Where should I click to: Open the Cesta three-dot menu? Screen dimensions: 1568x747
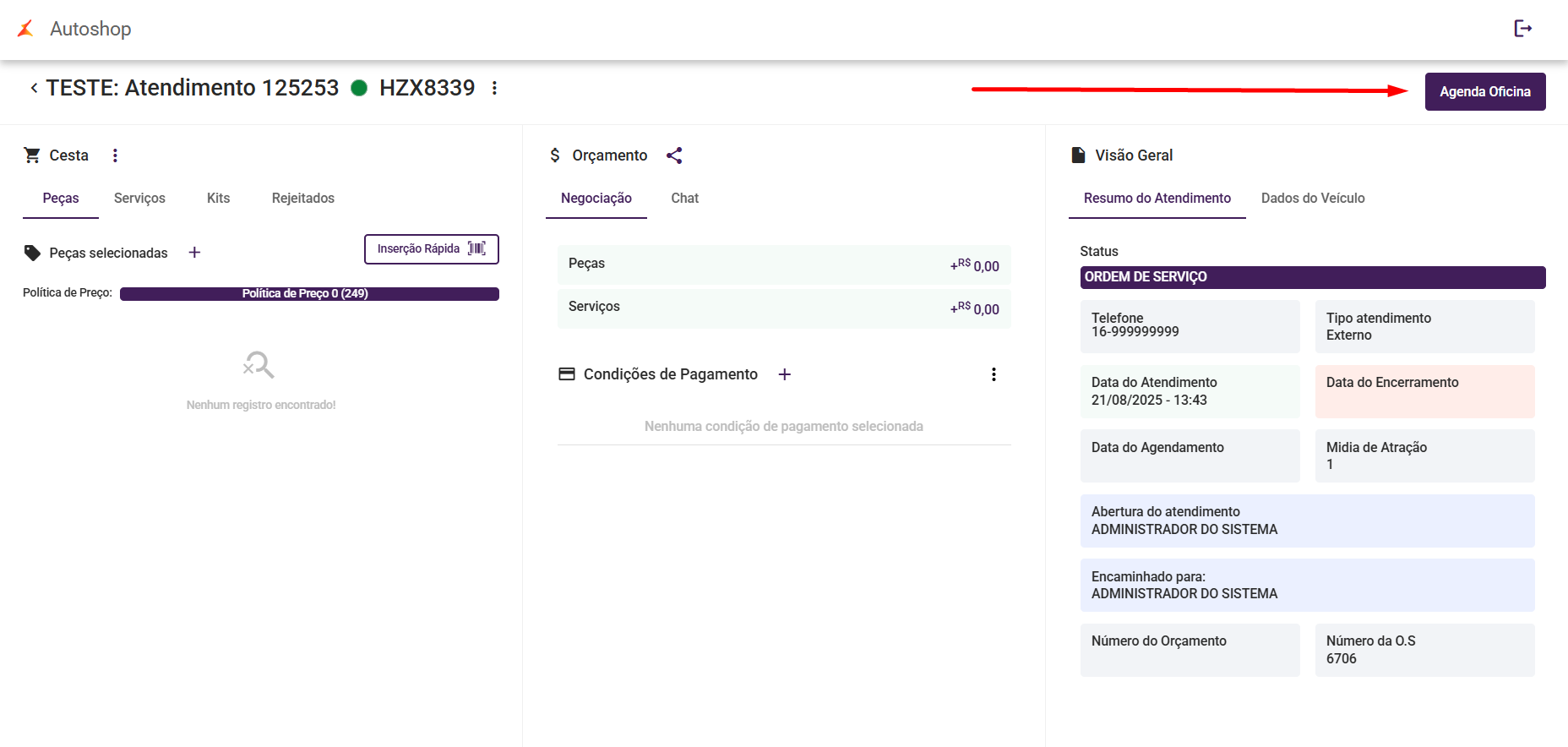[x=115, y=155]
